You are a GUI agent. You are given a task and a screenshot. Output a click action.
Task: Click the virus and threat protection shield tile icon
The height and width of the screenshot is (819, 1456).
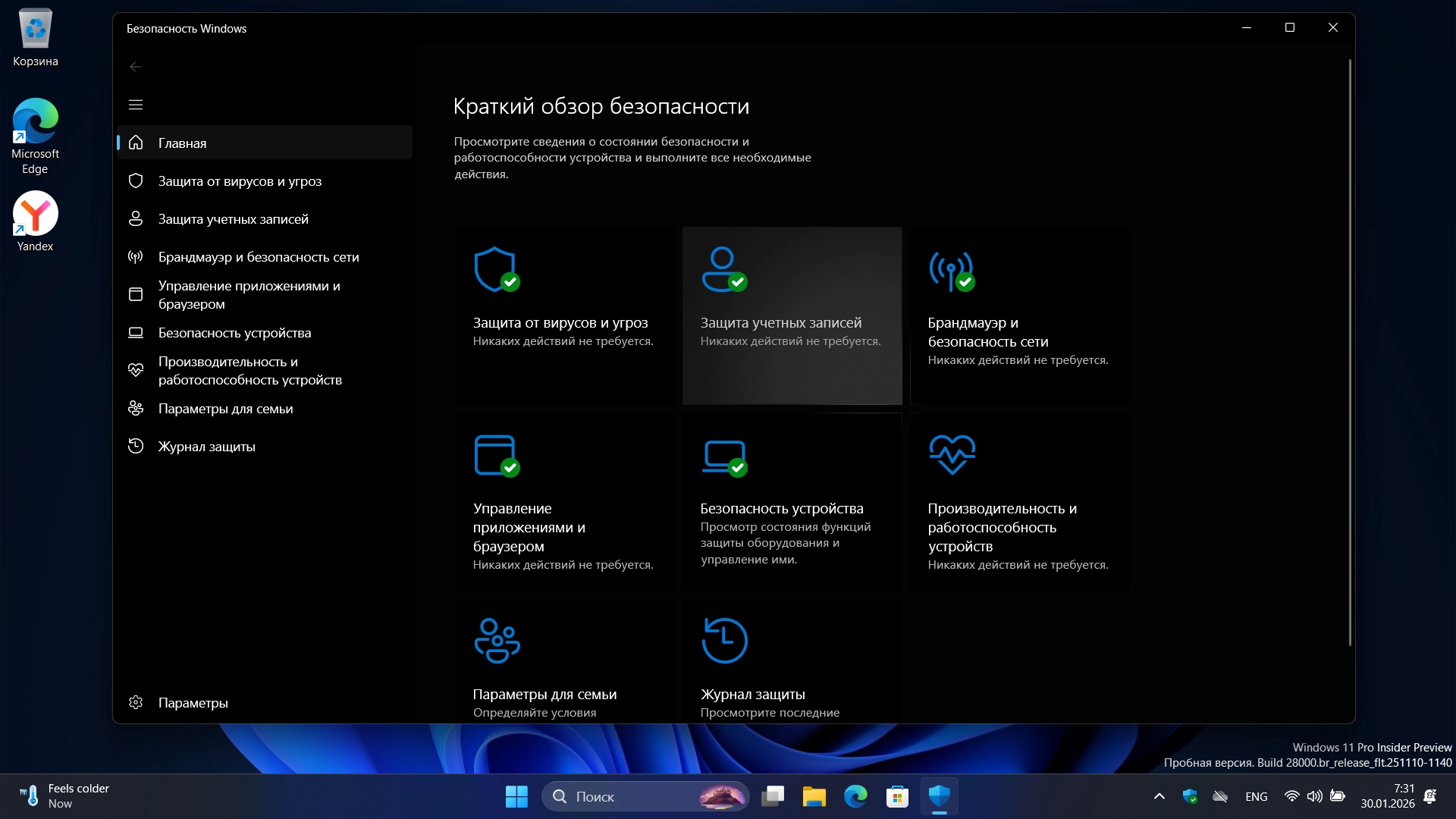(496, 269)
